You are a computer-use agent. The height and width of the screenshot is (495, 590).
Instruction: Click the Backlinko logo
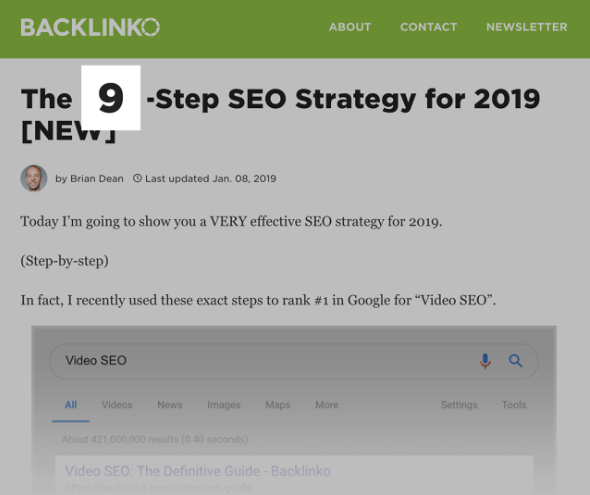pos(90,27)
